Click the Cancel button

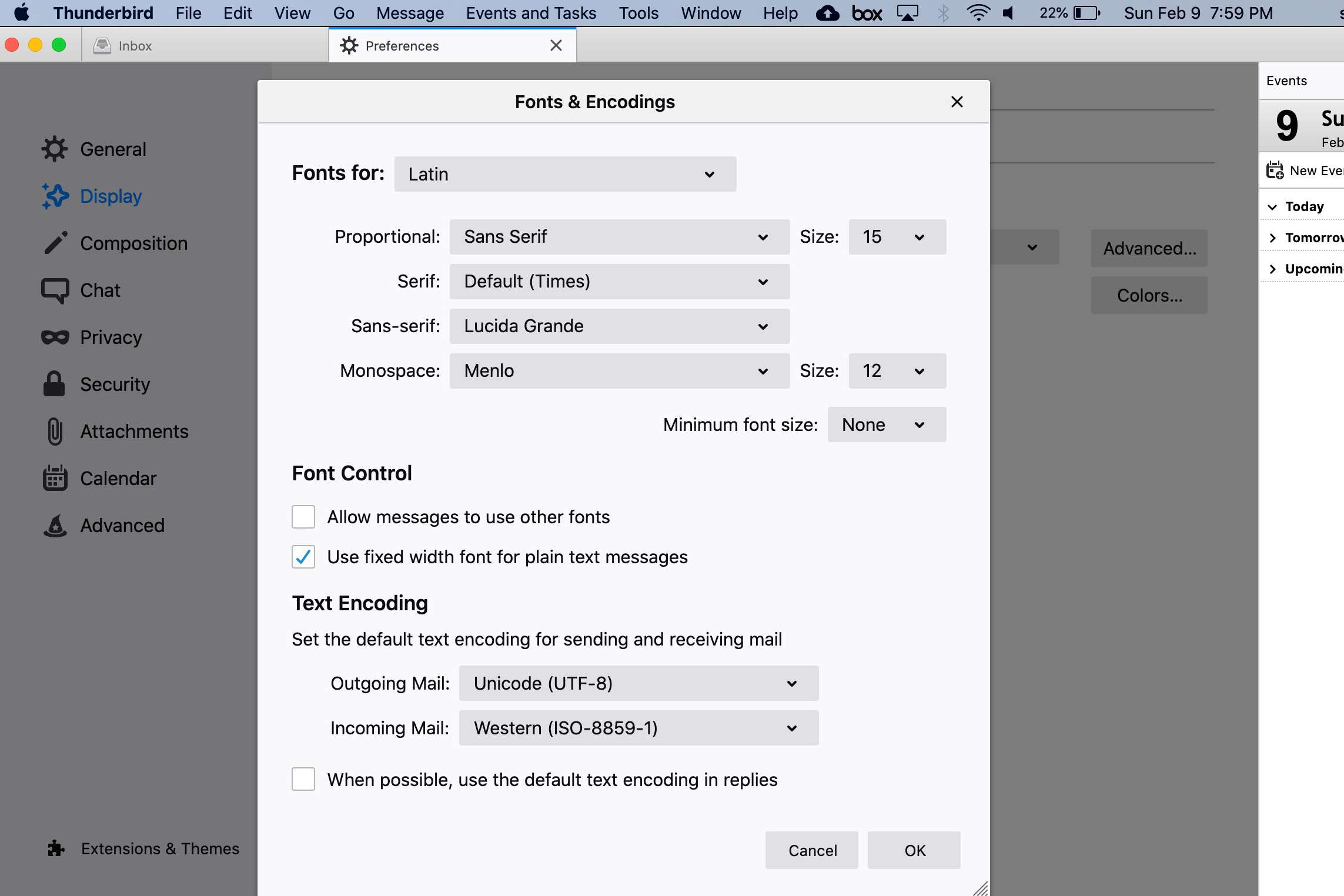[813, 850]
